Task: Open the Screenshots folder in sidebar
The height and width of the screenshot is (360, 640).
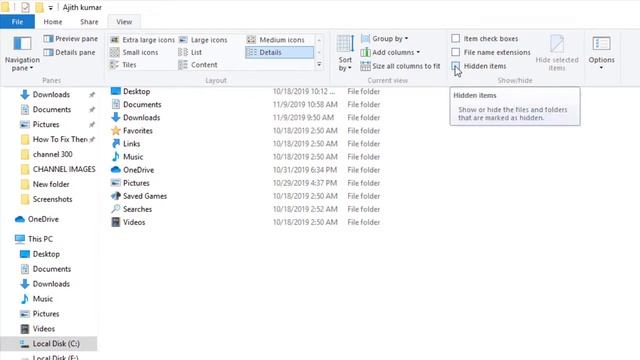Action: [x=52, y=199]
